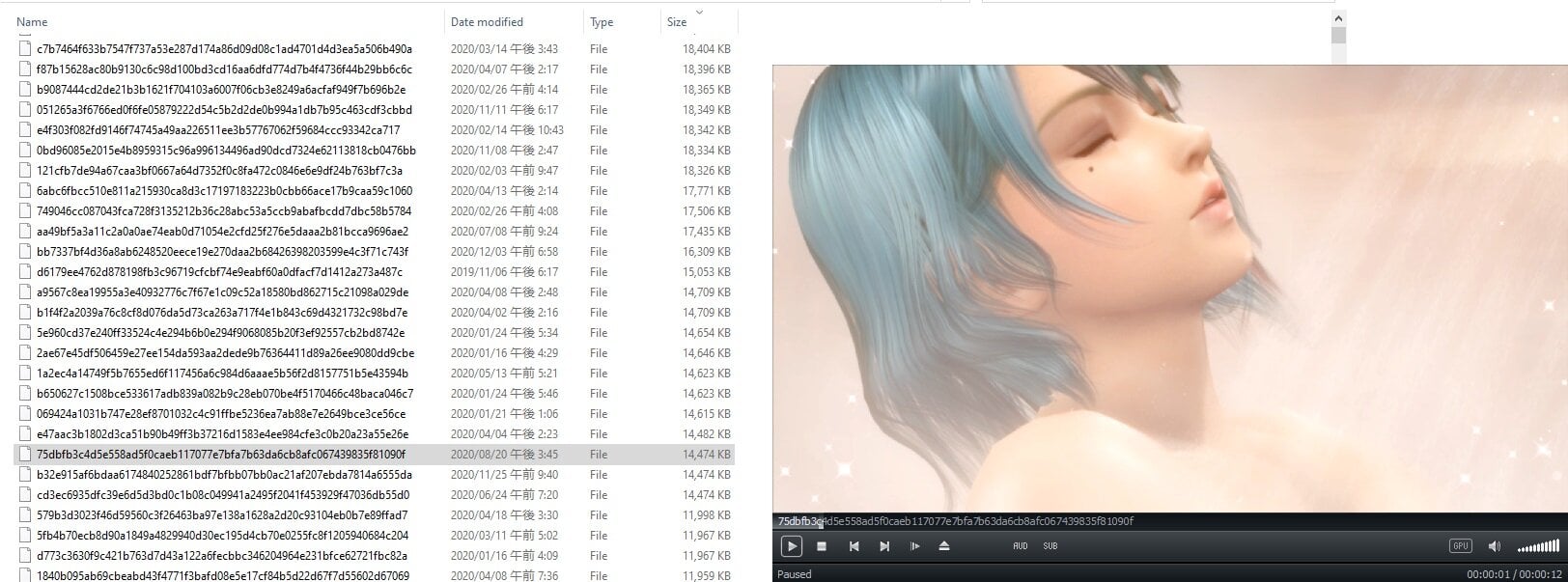Click the video seek bar position marker
This screenshot has height=582, width=1568.
(x=820, y=526)
